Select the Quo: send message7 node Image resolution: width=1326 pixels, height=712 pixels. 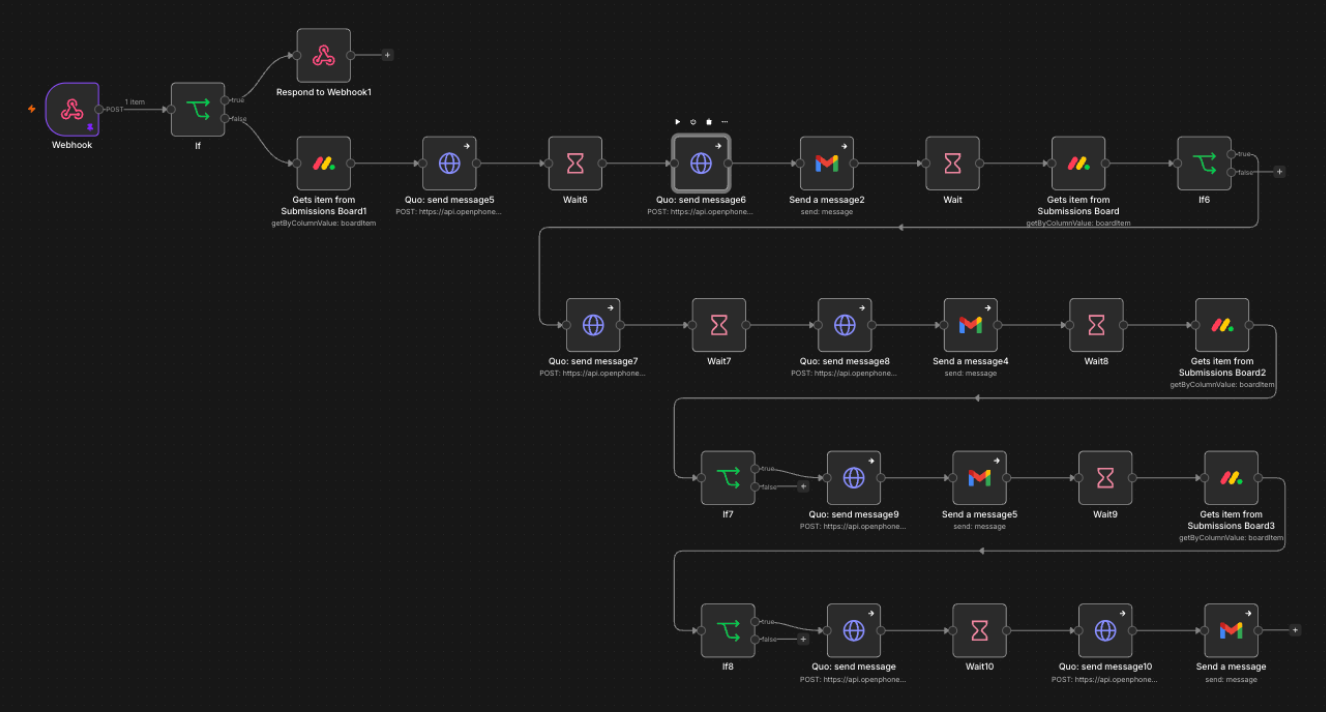click(593, 325)
